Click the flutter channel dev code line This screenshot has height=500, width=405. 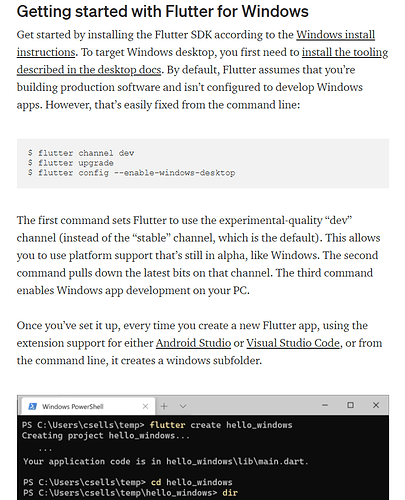81,153
